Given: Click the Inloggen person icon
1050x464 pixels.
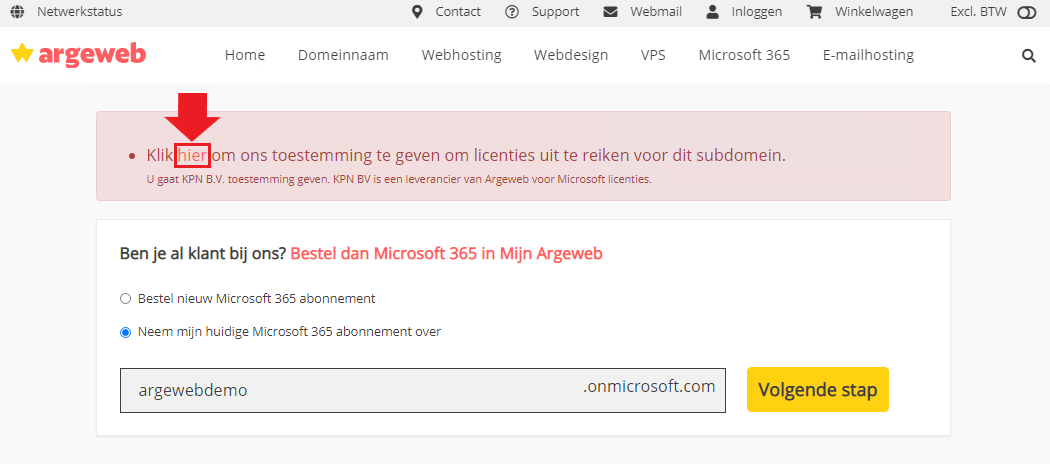Looking at the screenshot, I should click(x=712, y=12).
